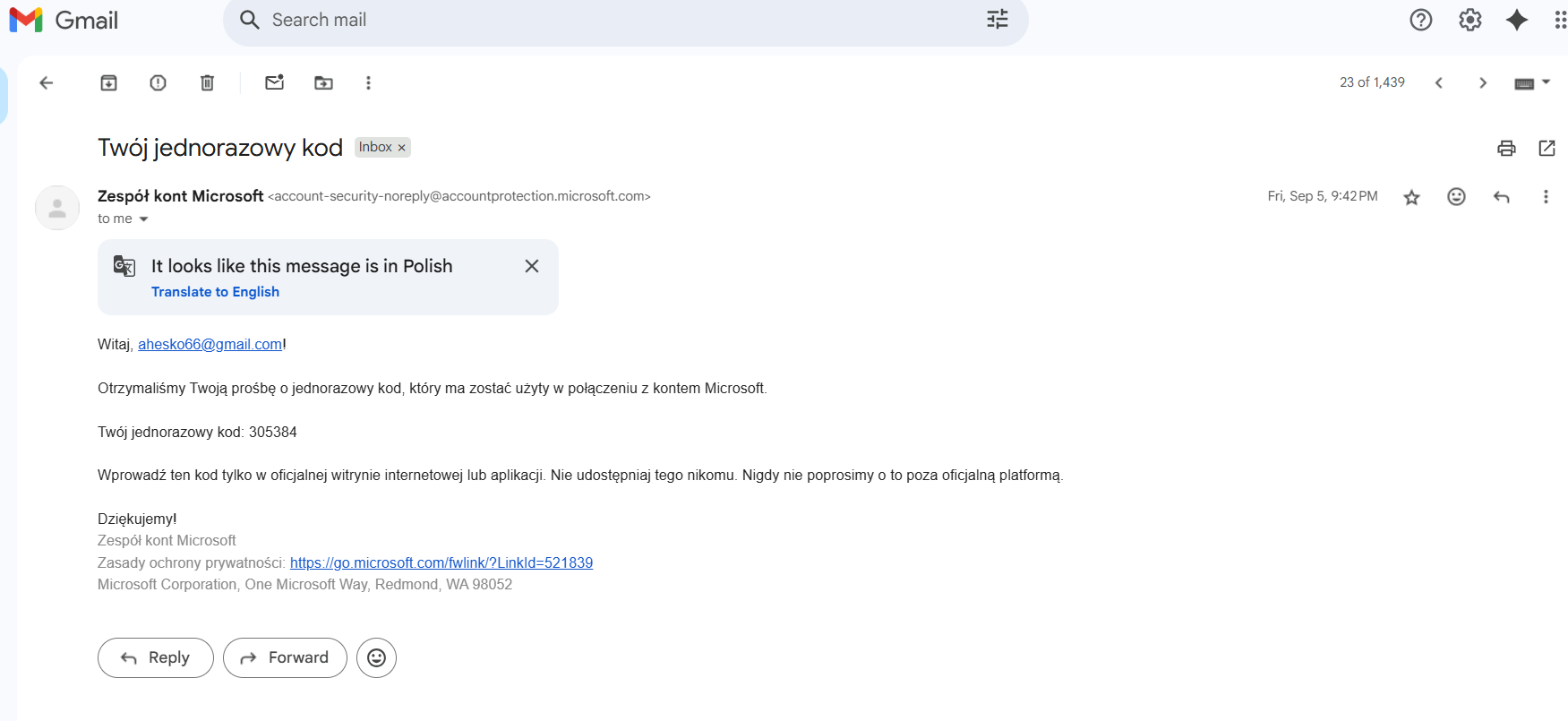Open input tools keyboard dropdown
The width and height of the screenshot is (1568, 721).
1532,82
